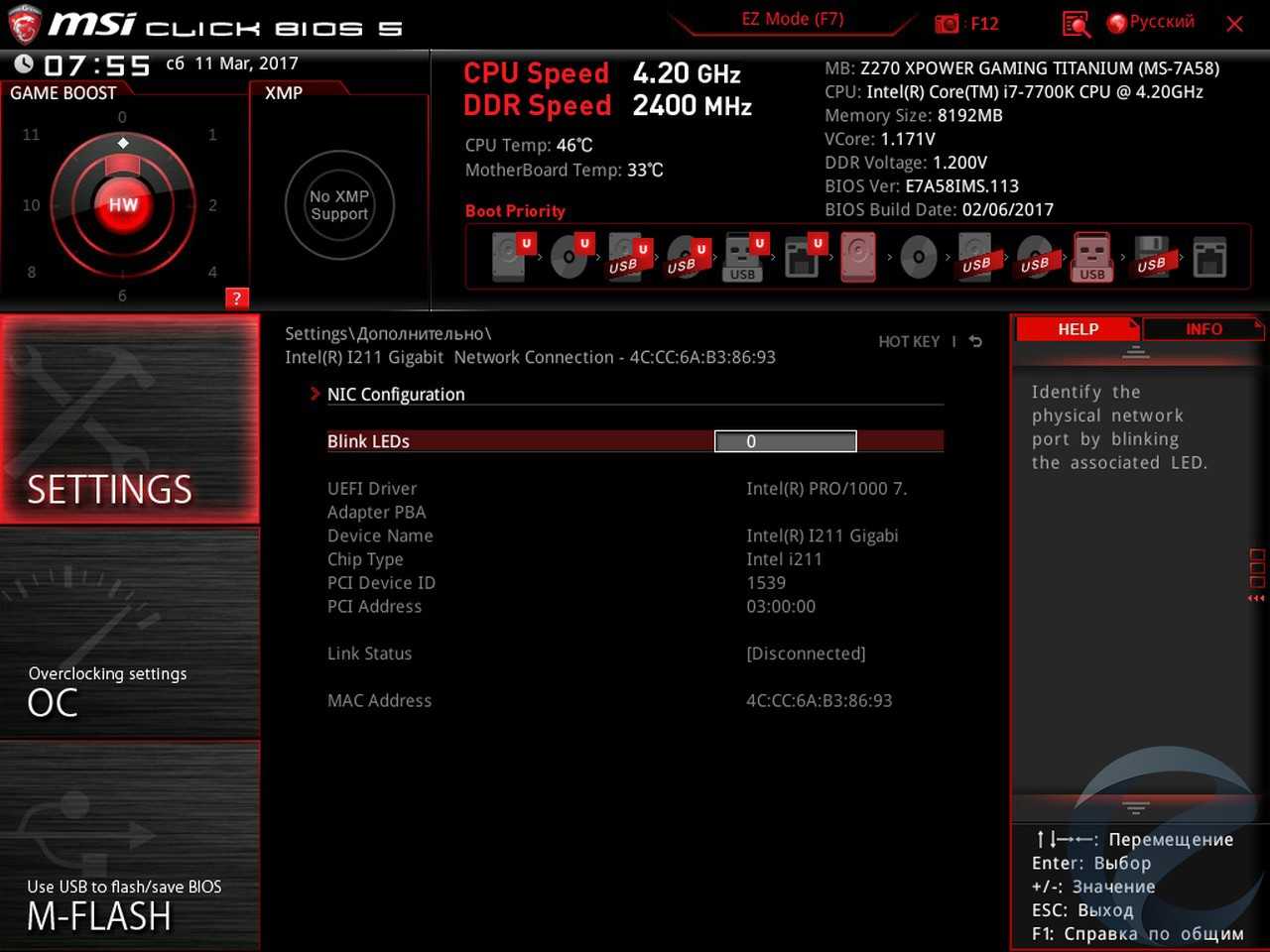Screen dimensions: 1270x952
Task: Toggle the Game Boost HW knob
Action: pyautogui.click(x=123, y=205)
